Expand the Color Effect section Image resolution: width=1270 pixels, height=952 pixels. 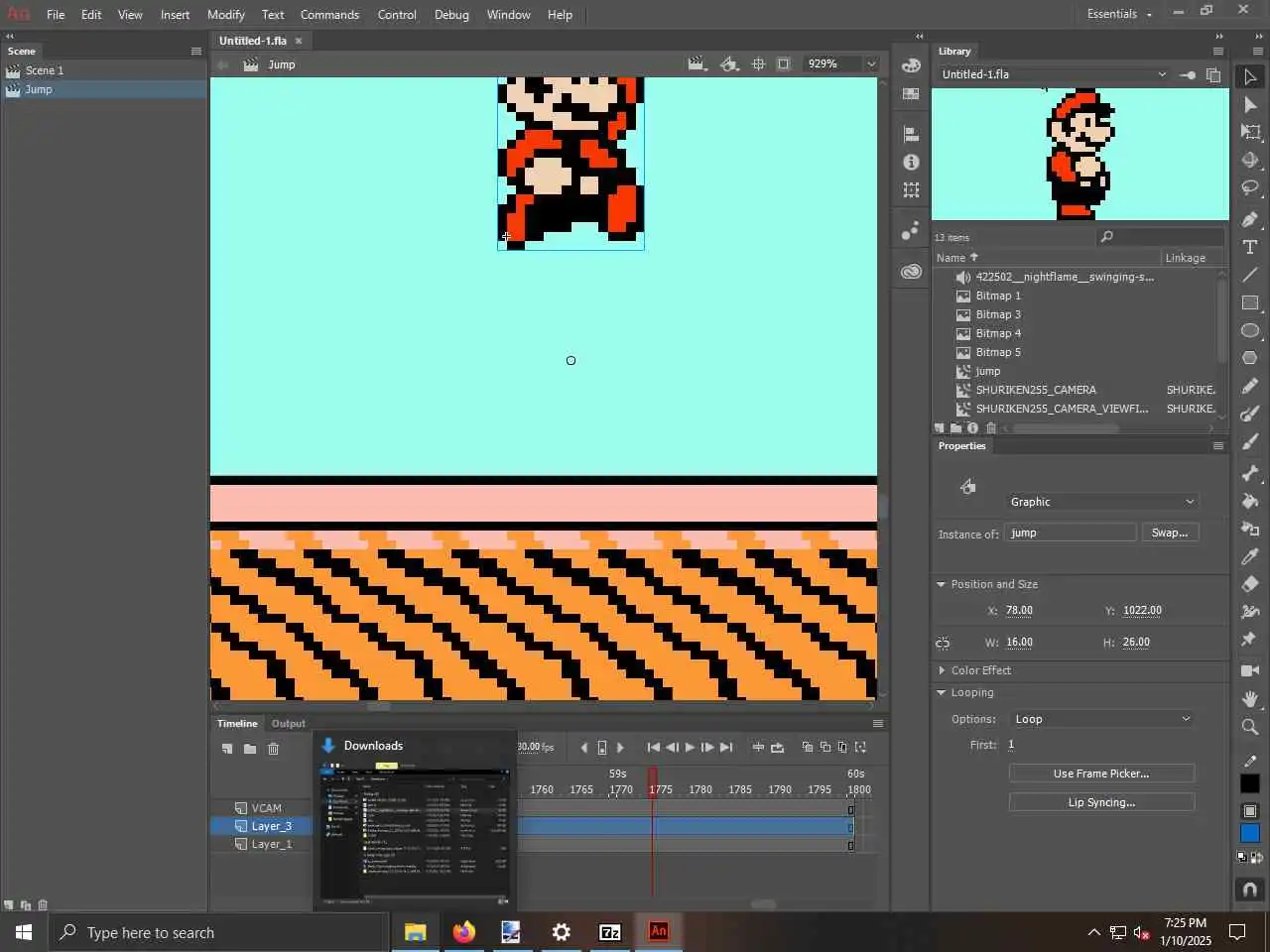click(942, 670)
